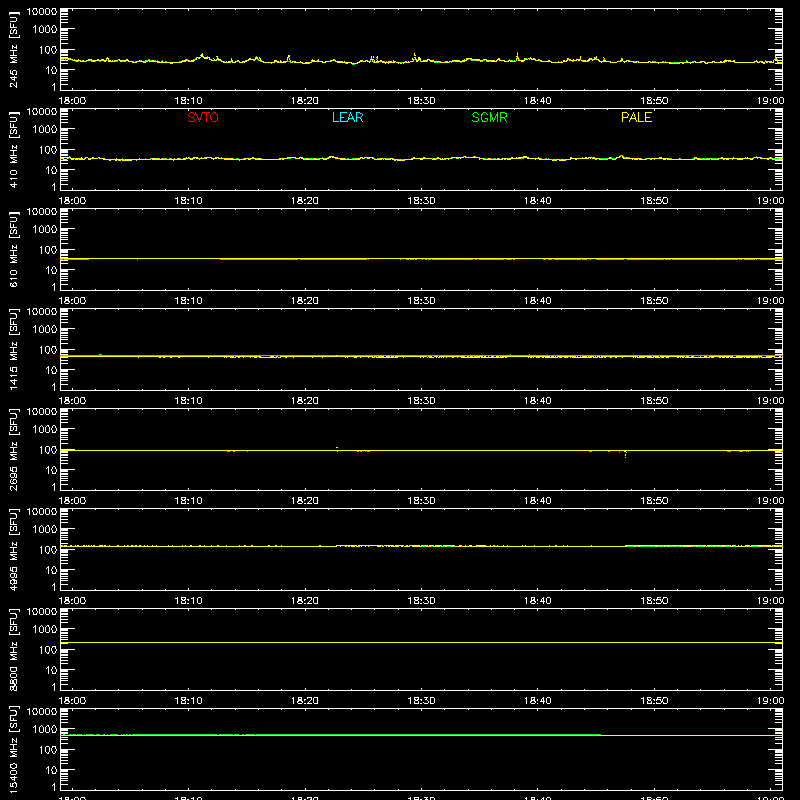Click the 1000 tick of the 410 MHz plot
The width and height of the screenshot is (800, 800).
coord(45,130)
